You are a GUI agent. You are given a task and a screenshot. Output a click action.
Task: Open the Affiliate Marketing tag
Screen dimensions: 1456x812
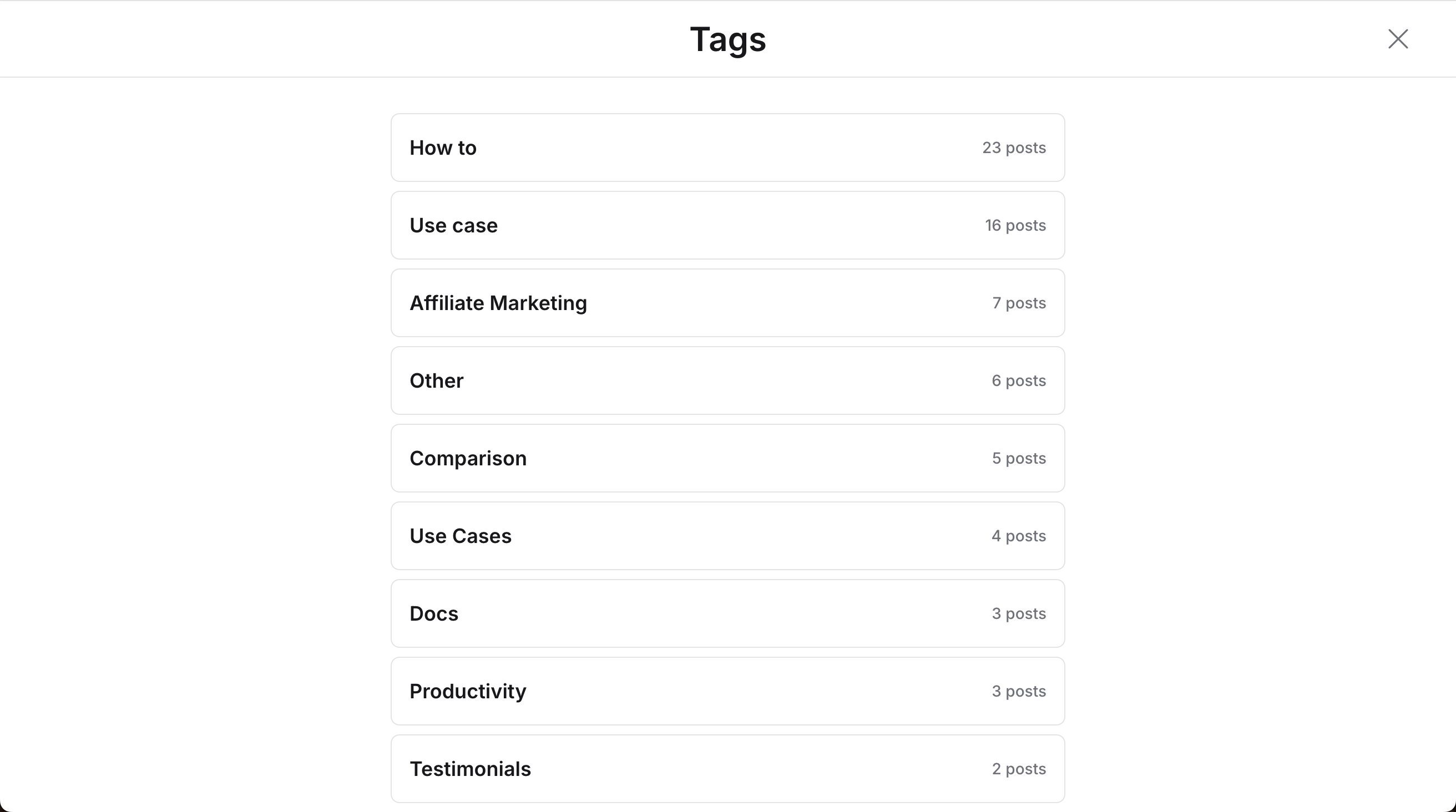coord(727,303)
